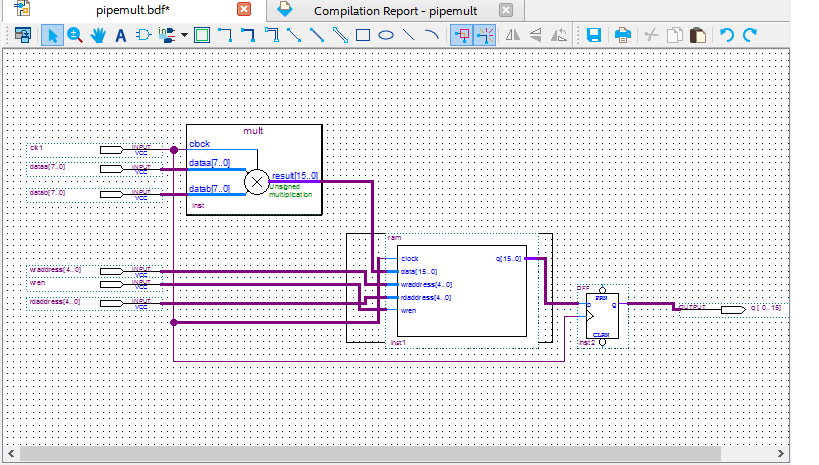Toggle the partial line selection button
The width and height of the screenshot is (819, 465).
tap(485, 35)
